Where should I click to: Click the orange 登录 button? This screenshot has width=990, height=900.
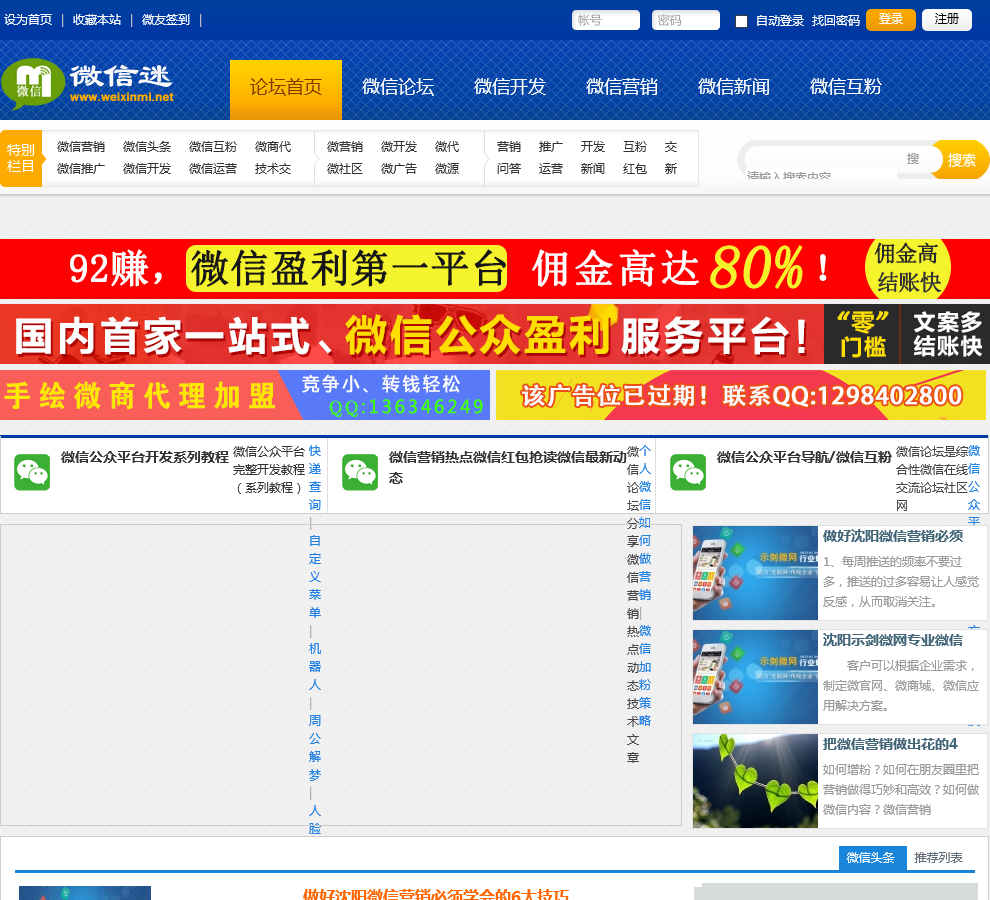coord(890,20)
